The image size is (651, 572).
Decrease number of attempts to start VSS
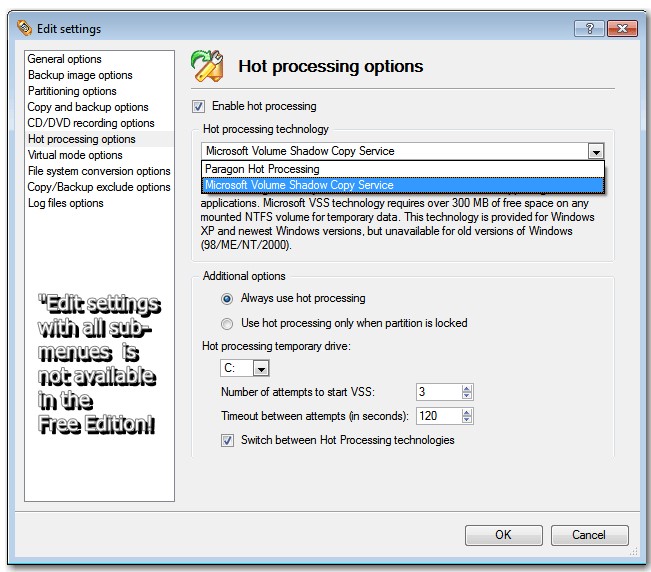[x=467, y=396]
